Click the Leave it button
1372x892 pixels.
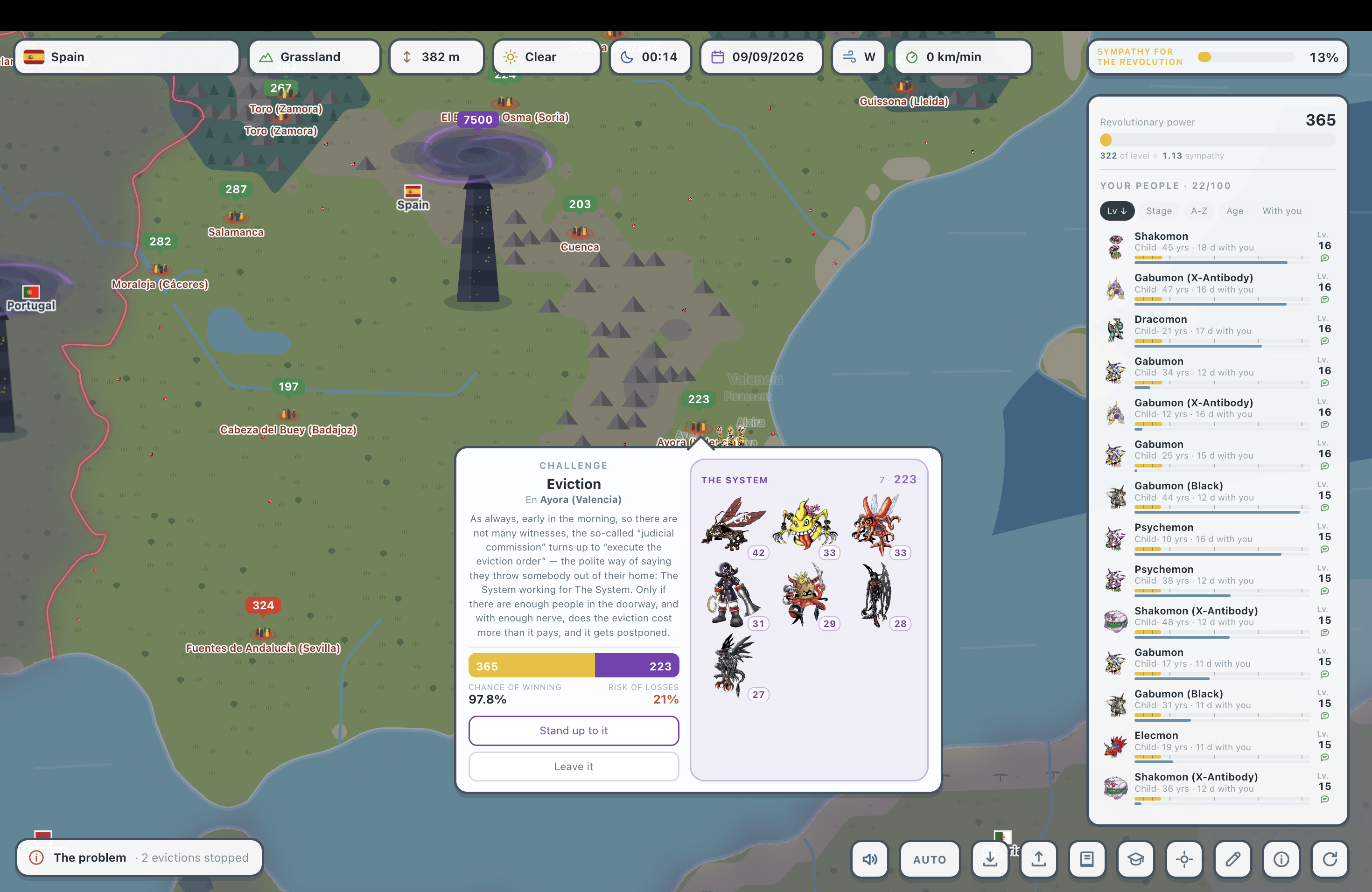point(574,767)
